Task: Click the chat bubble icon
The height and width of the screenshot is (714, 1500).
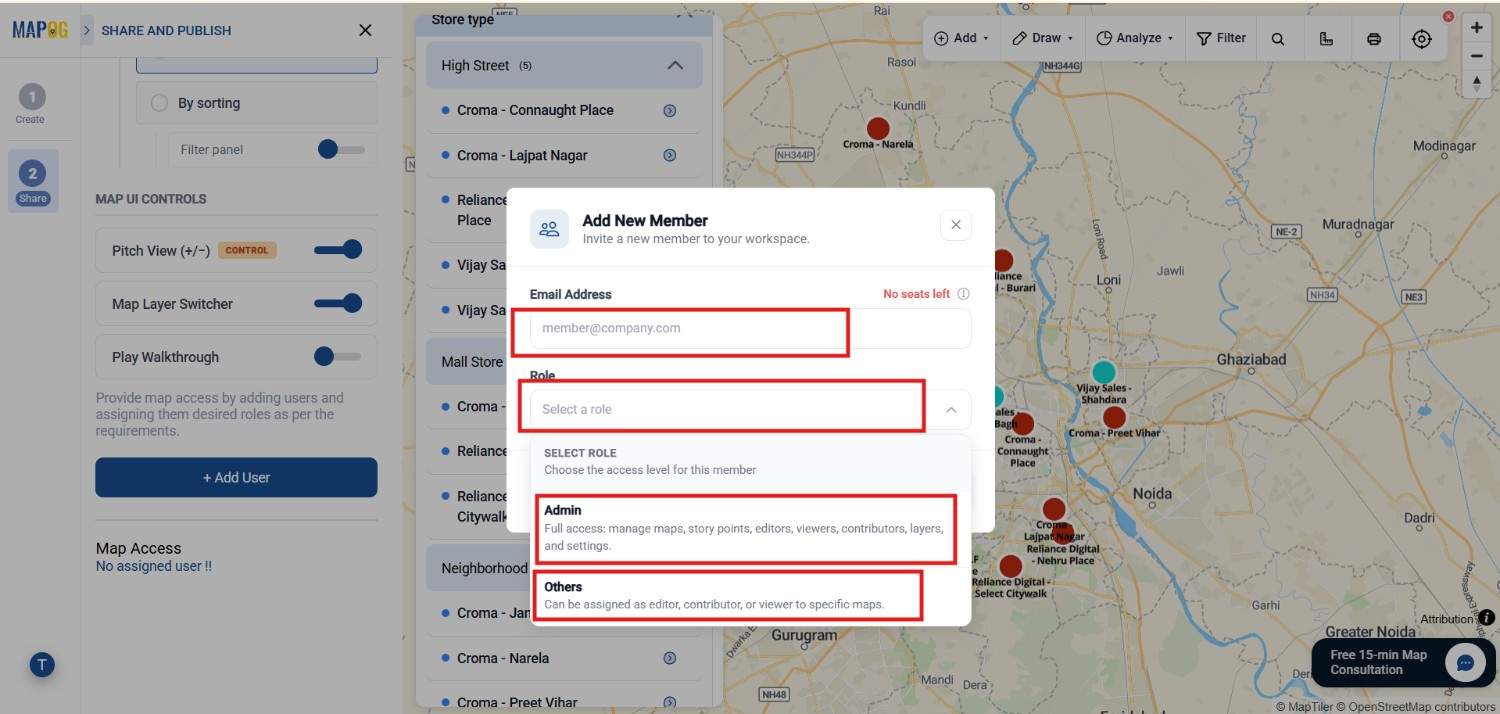Action: pos(1466,662)
